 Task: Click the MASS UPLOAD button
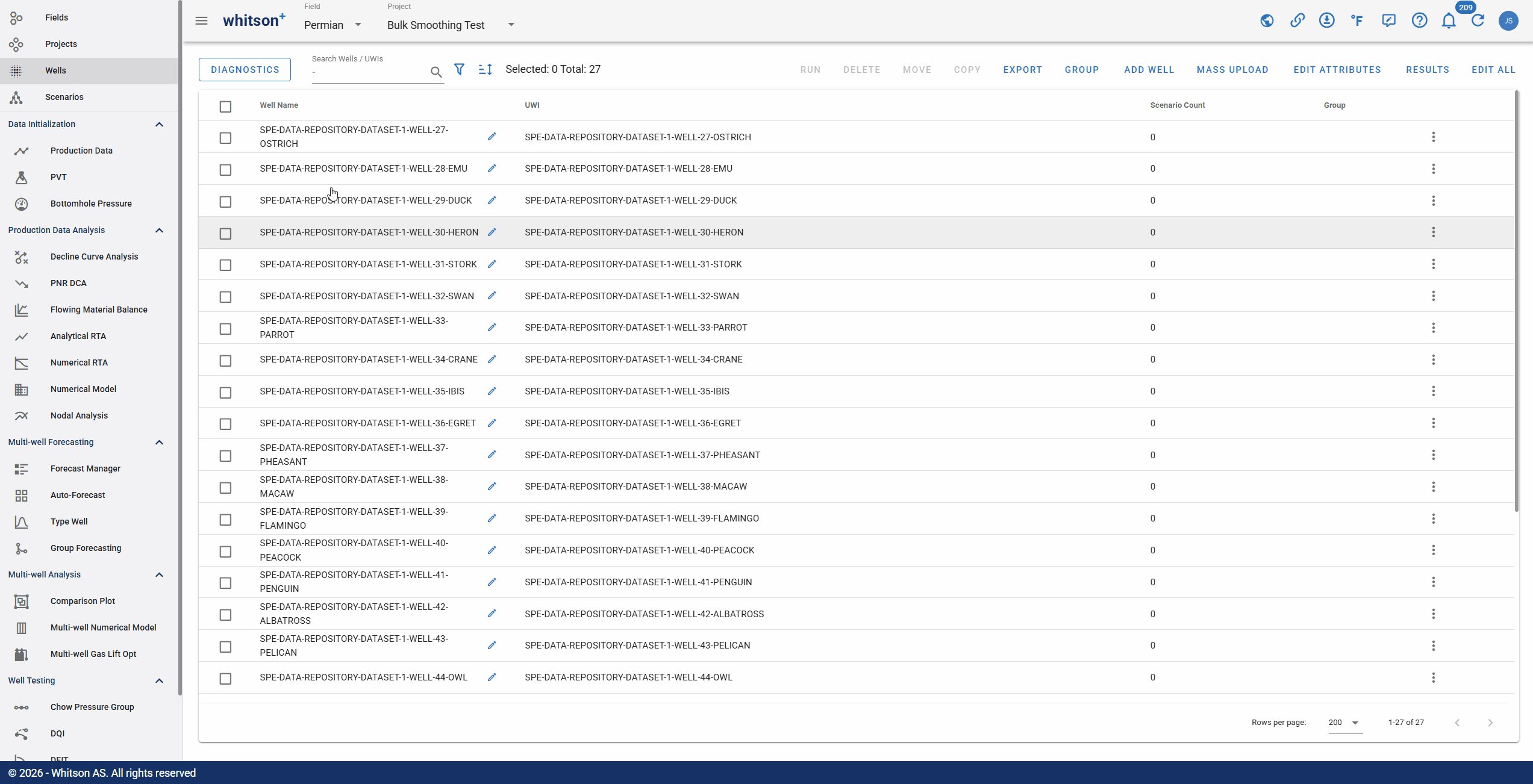tap(1232, 70)
